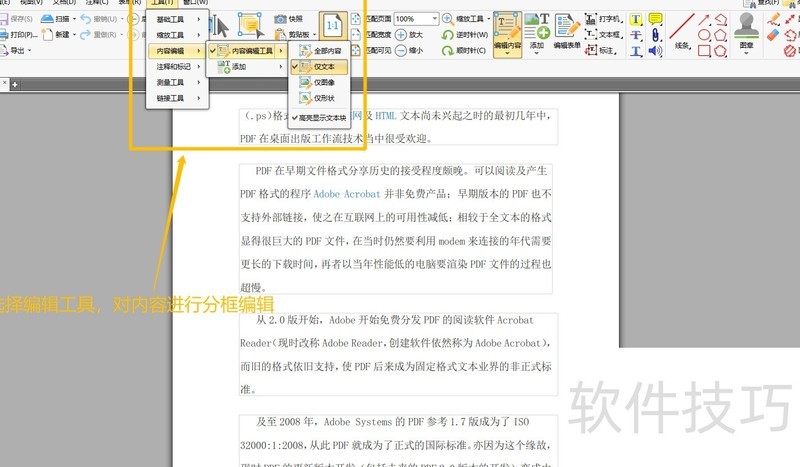
Task: Open dropdown arrow next to 导出
Action: (x=29, y=51)
